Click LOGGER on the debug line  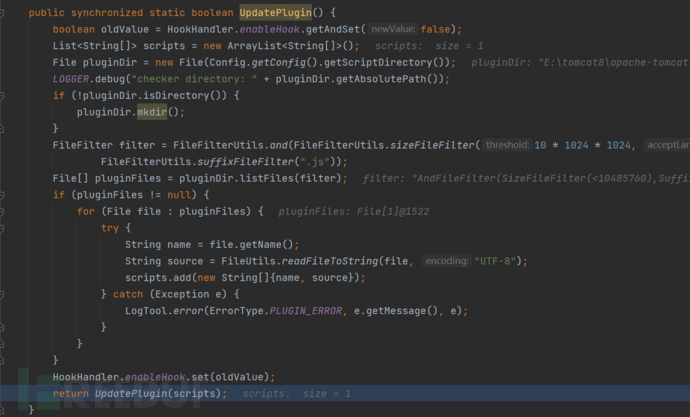coord(70,79)
